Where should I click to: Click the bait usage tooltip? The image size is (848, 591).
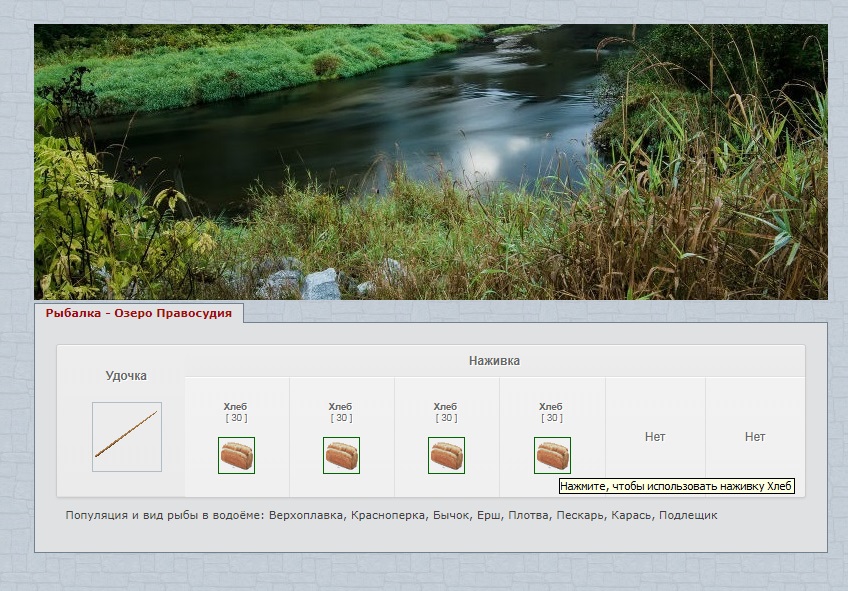pyautogui.click(x=676, y=486)
